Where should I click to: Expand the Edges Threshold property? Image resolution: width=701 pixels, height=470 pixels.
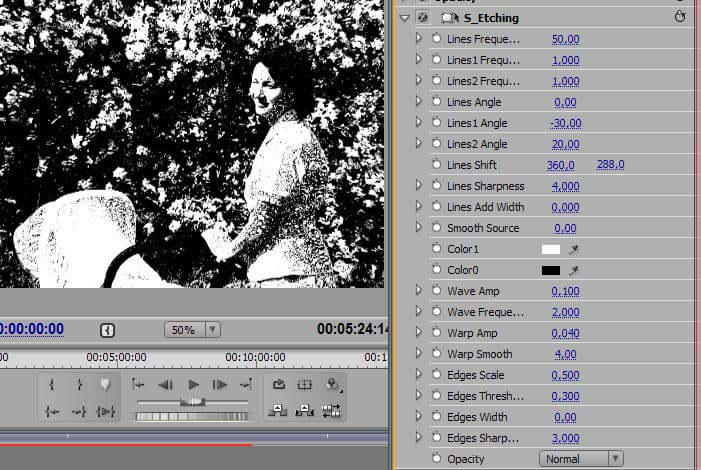point(419,395)
